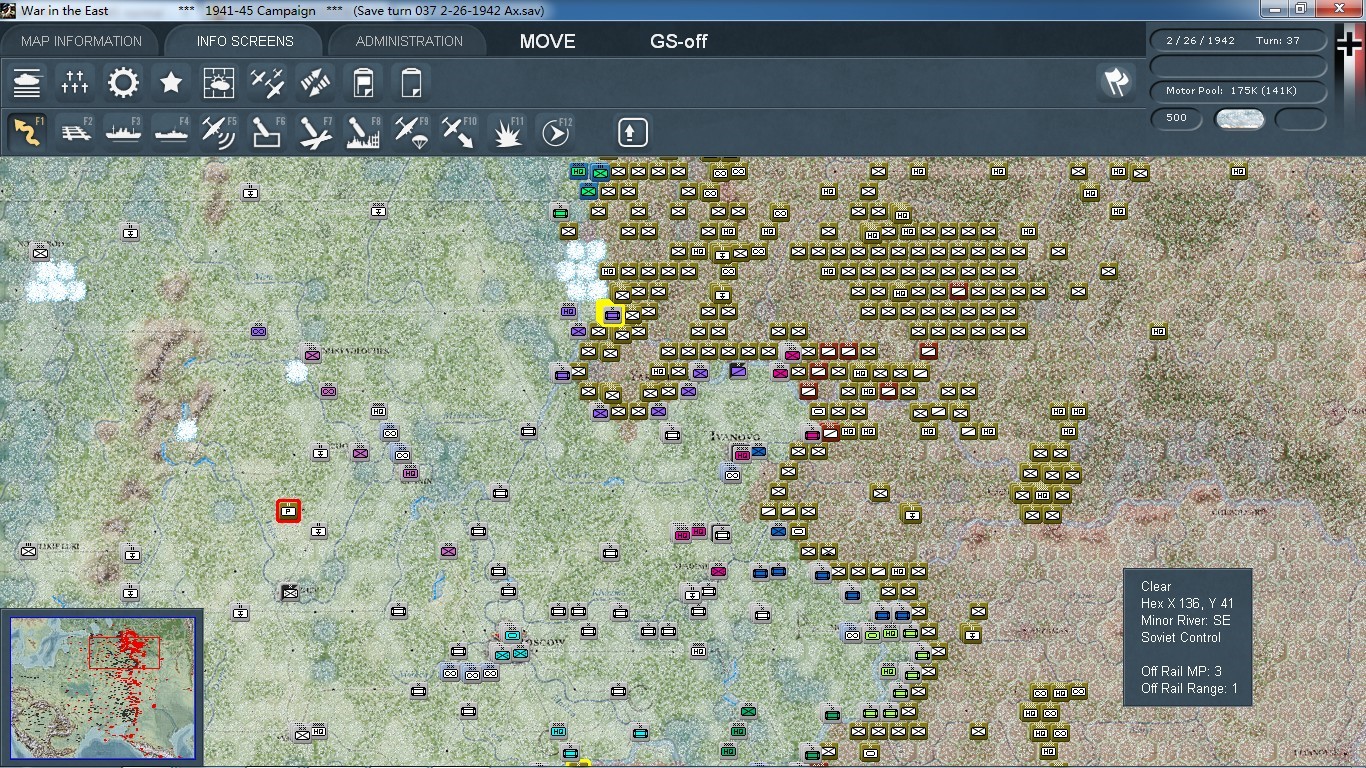Open the air doctrine planes icon

[267, 82]
